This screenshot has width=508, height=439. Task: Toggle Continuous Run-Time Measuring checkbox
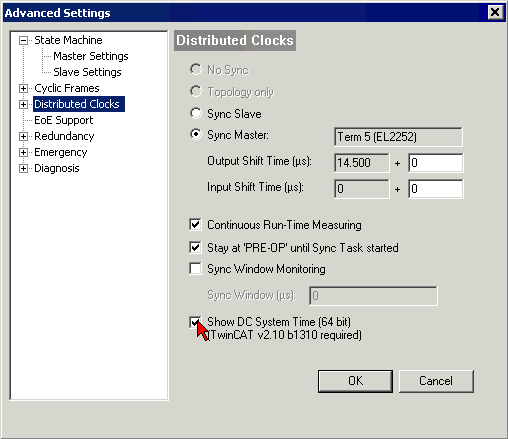point(195,224)
